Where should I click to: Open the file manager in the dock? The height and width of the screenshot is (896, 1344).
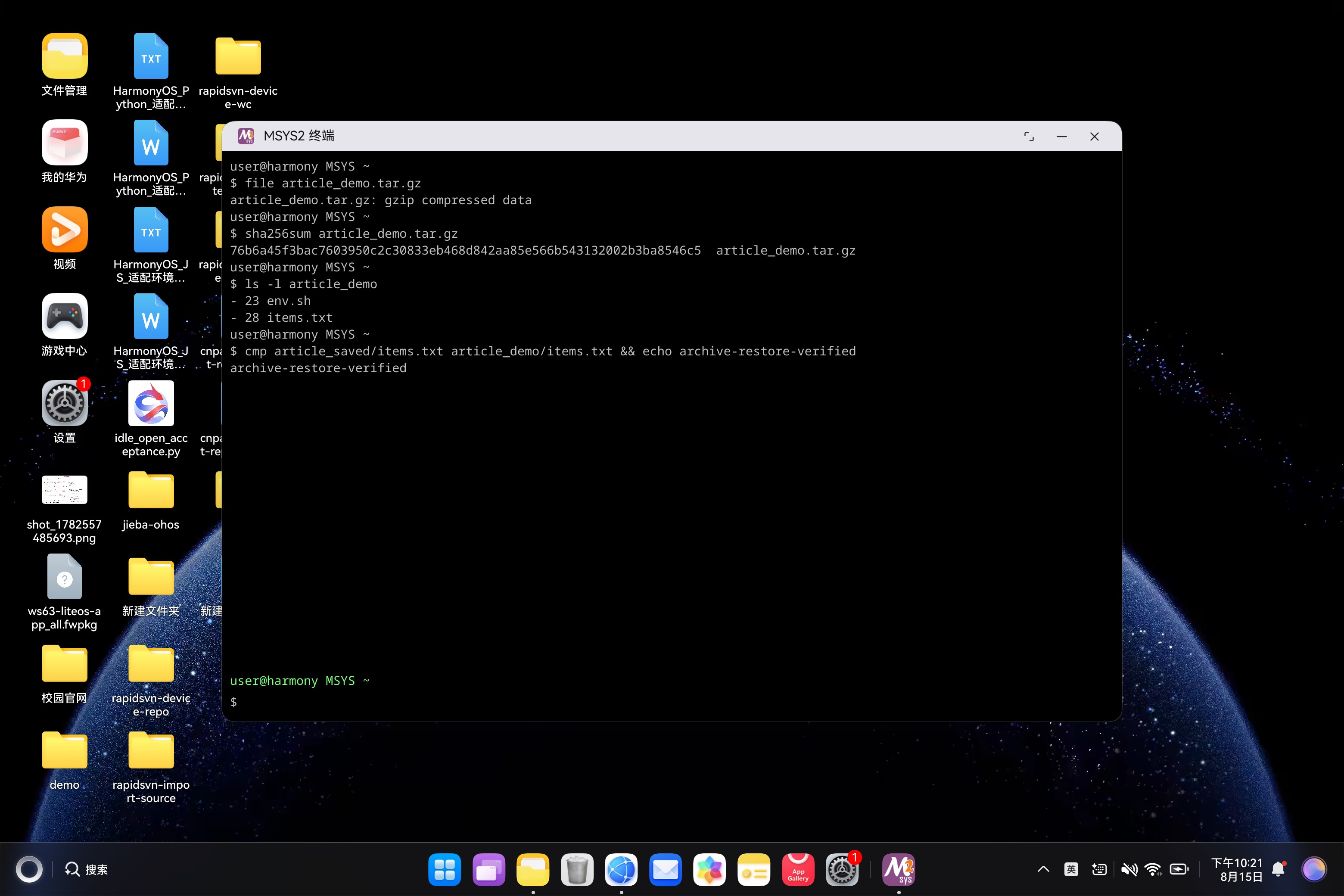click(x=532, y=869)
